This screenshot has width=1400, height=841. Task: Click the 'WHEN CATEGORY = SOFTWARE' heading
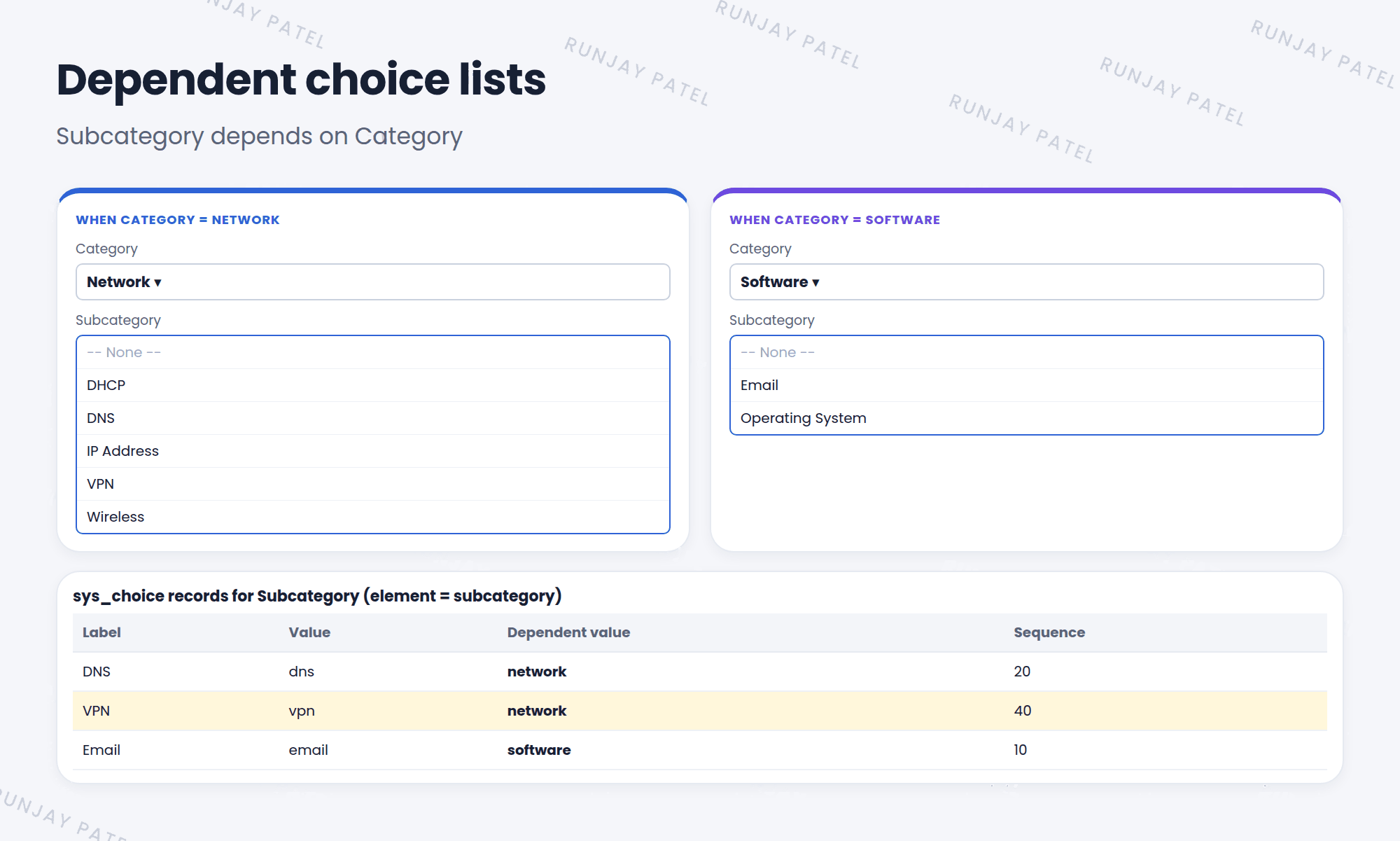[x=834, y=220]
